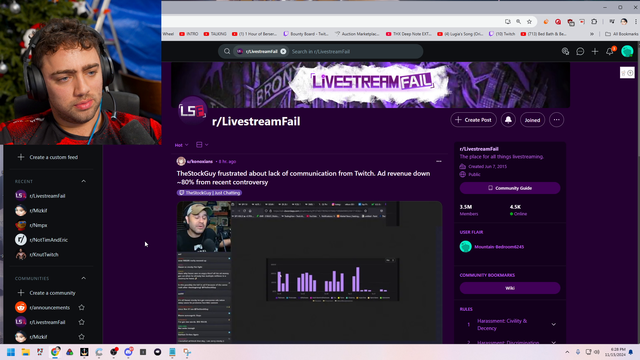The width and height of the screenshot is (640, 360).
Task: Click the search in r/LivestreamFail field
Action: point(354,51)
